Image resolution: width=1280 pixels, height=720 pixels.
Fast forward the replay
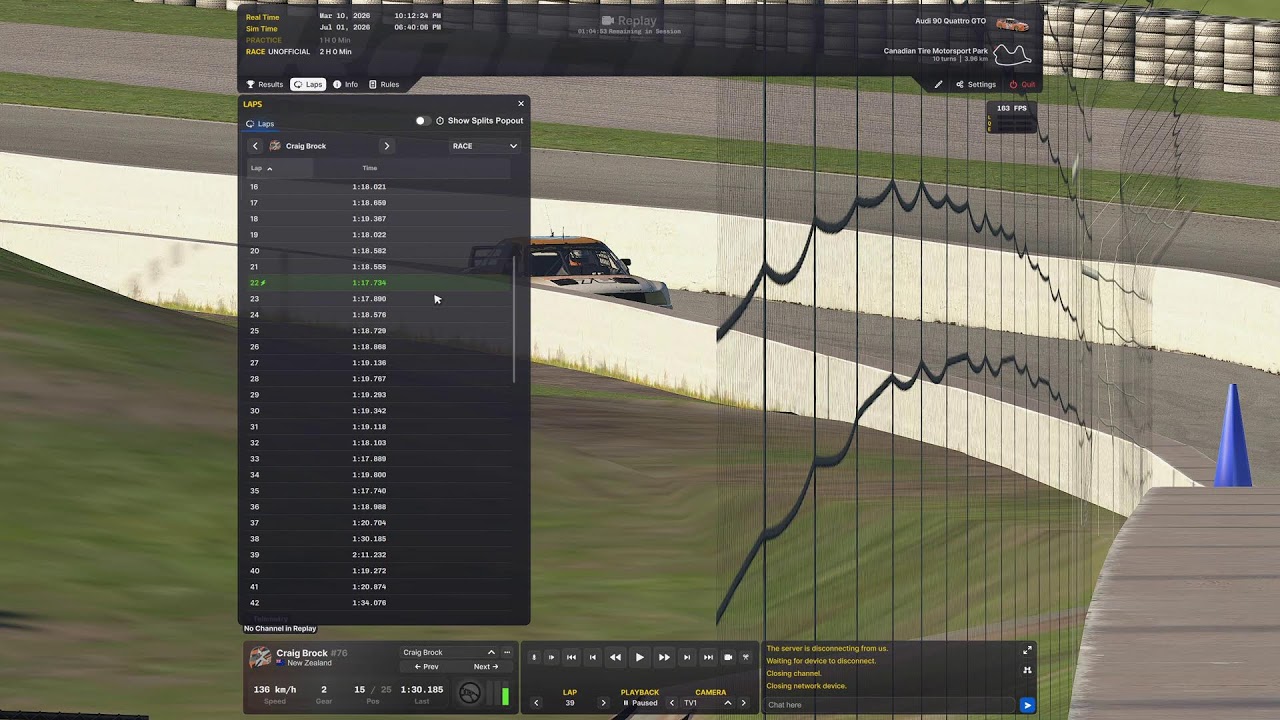(664, 657)
